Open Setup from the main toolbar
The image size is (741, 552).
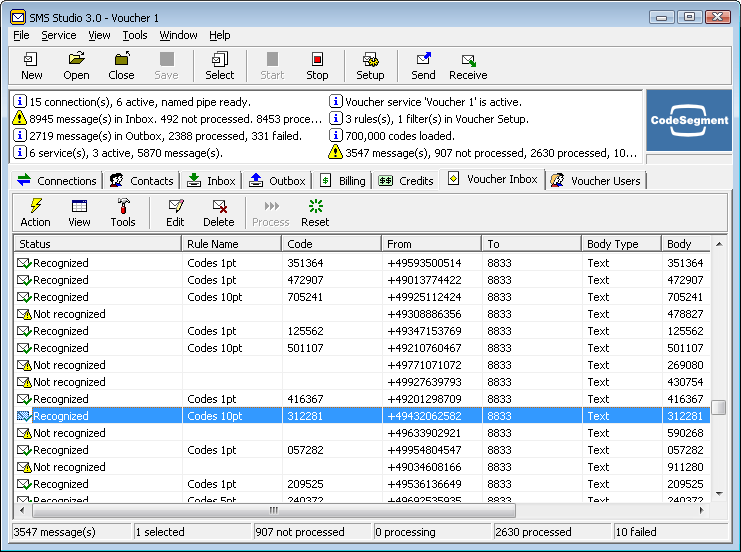(x=370, y=66)
